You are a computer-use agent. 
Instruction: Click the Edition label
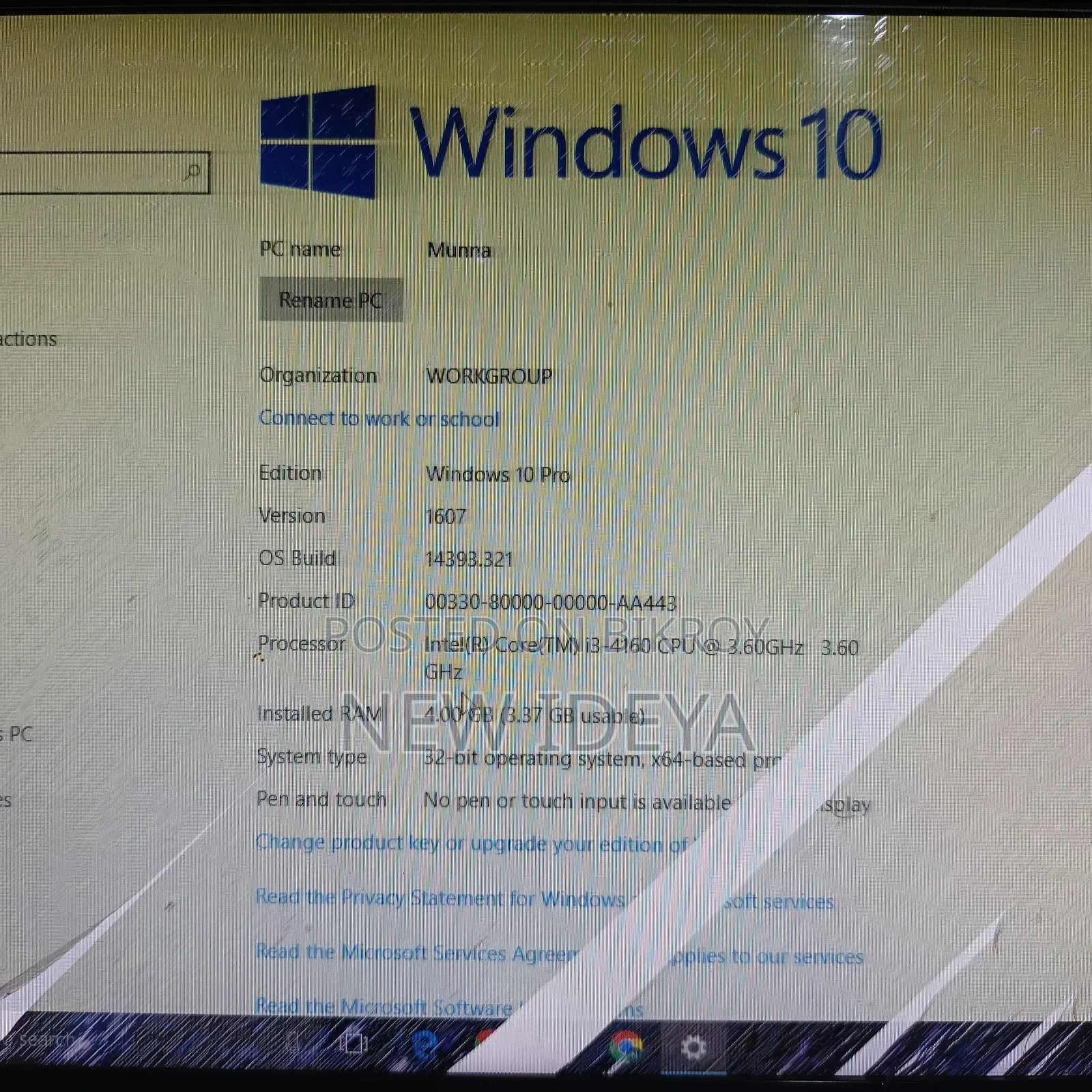290,473
